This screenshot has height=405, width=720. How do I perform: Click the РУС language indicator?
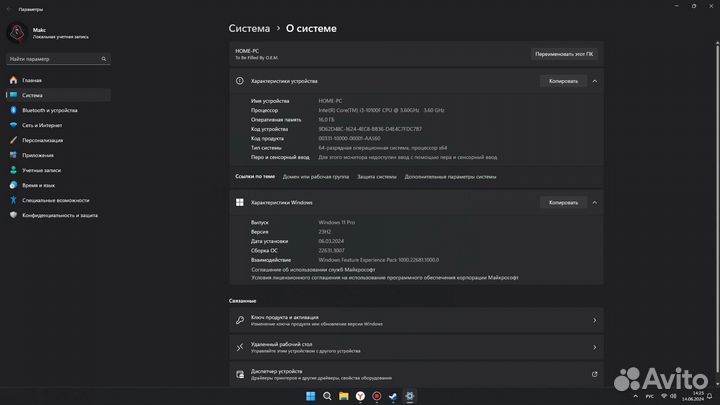(650, 396)
